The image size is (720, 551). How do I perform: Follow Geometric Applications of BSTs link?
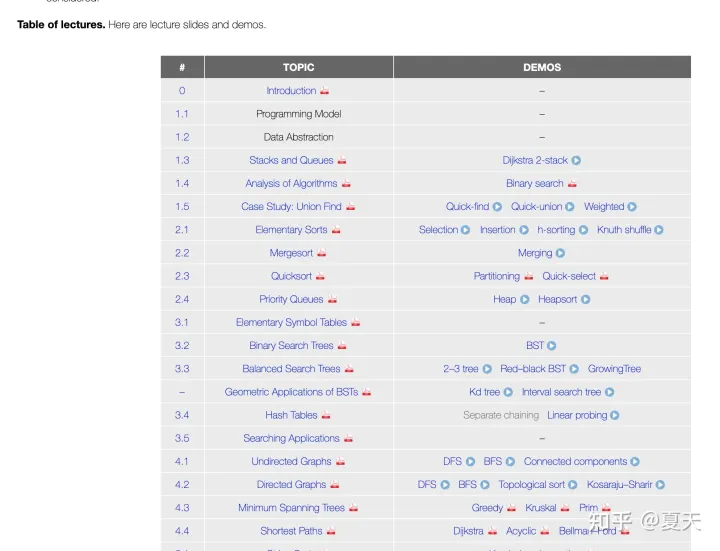[291, 392]
